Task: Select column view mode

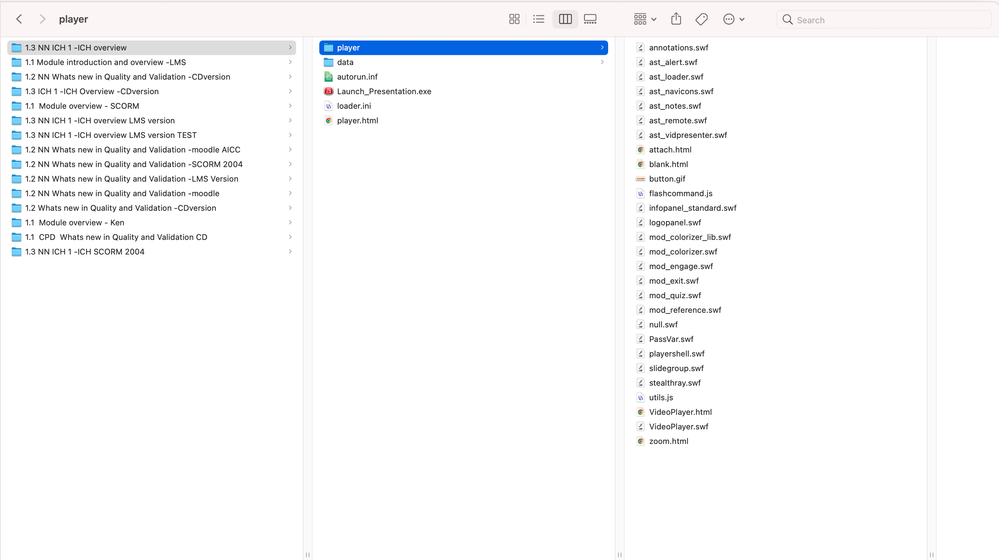Action: tap(565, 19)
